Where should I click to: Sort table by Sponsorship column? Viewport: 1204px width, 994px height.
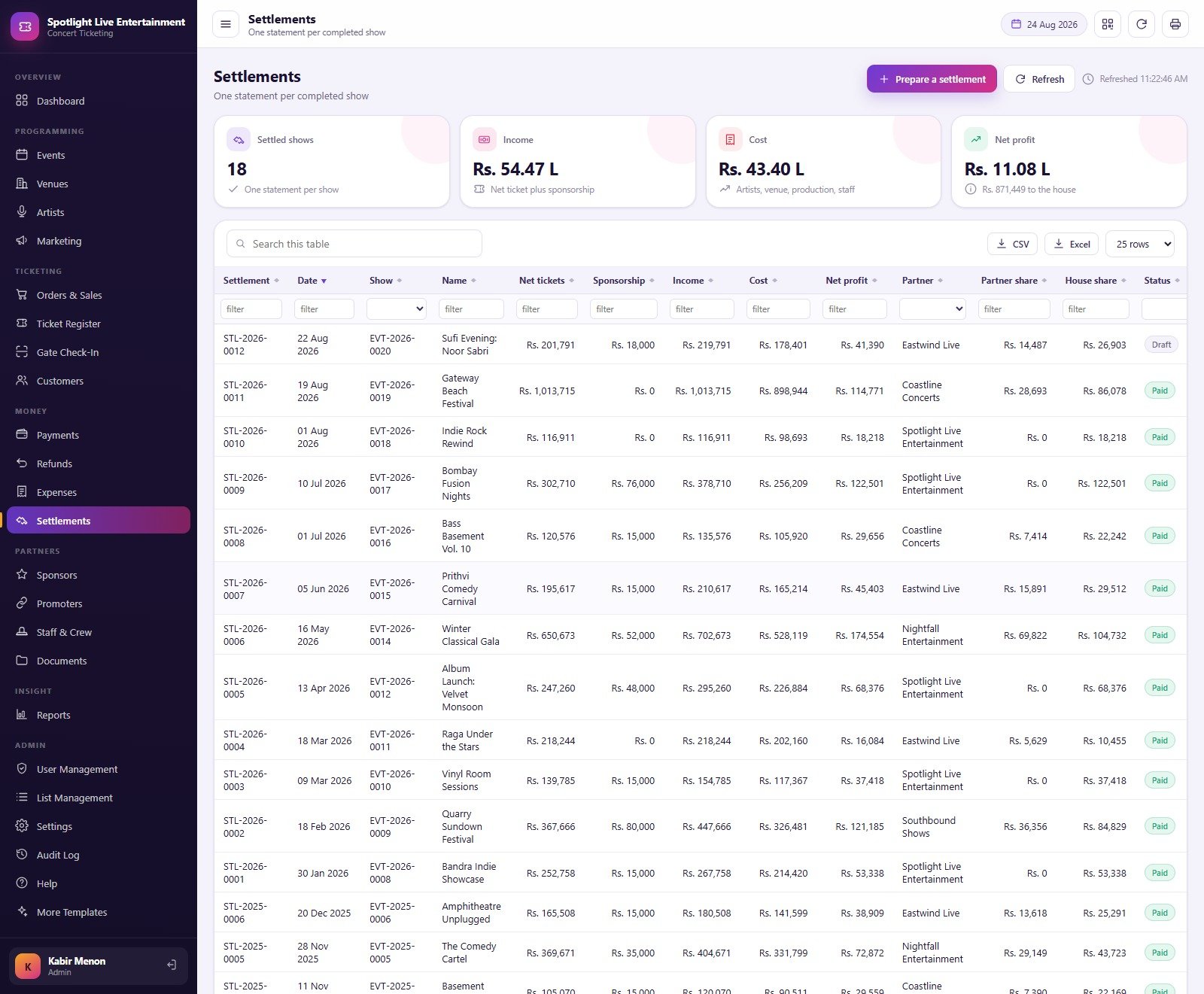(623, 281)
